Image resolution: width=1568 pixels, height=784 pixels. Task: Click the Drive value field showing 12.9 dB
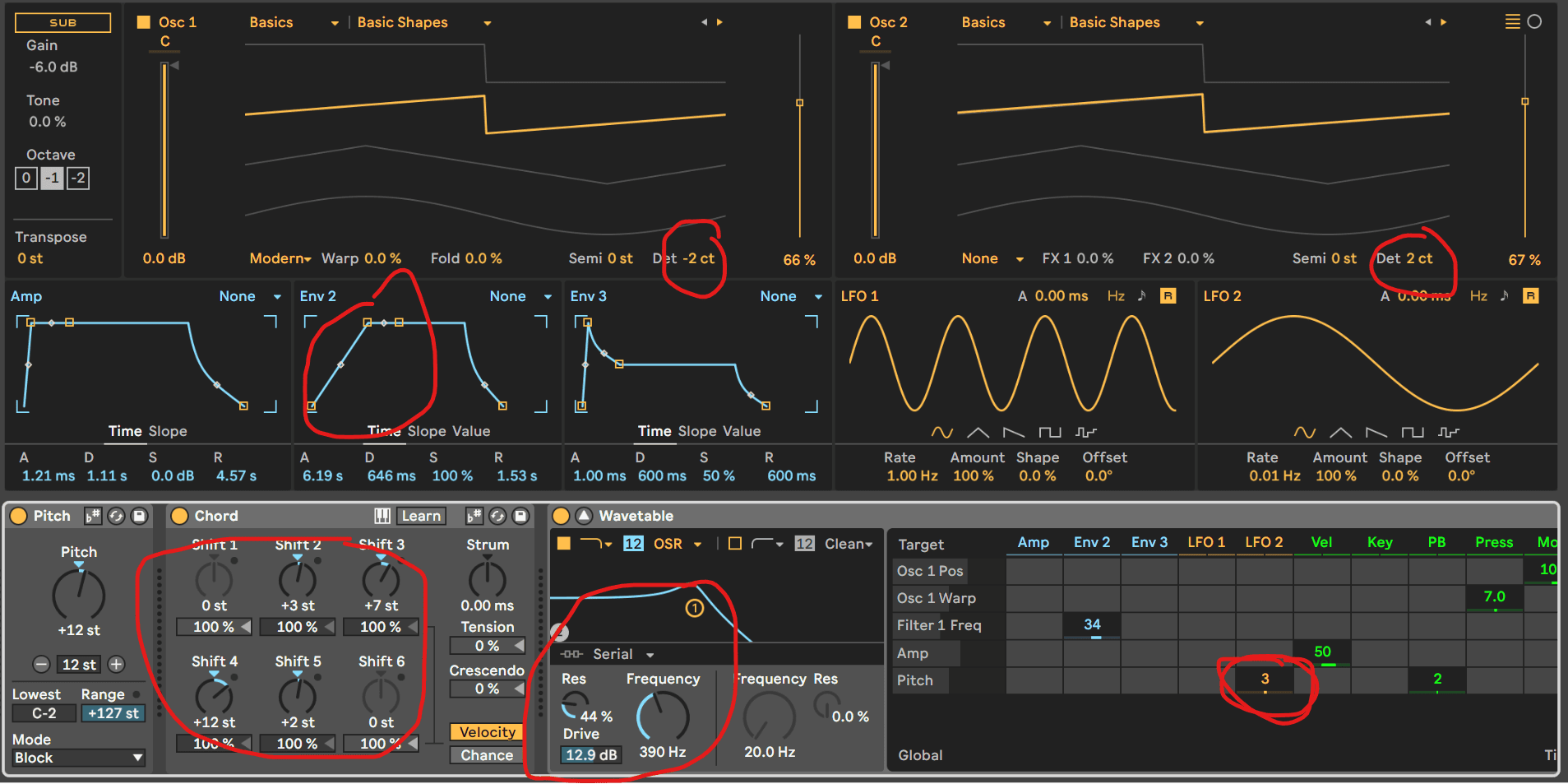(590, 754)
